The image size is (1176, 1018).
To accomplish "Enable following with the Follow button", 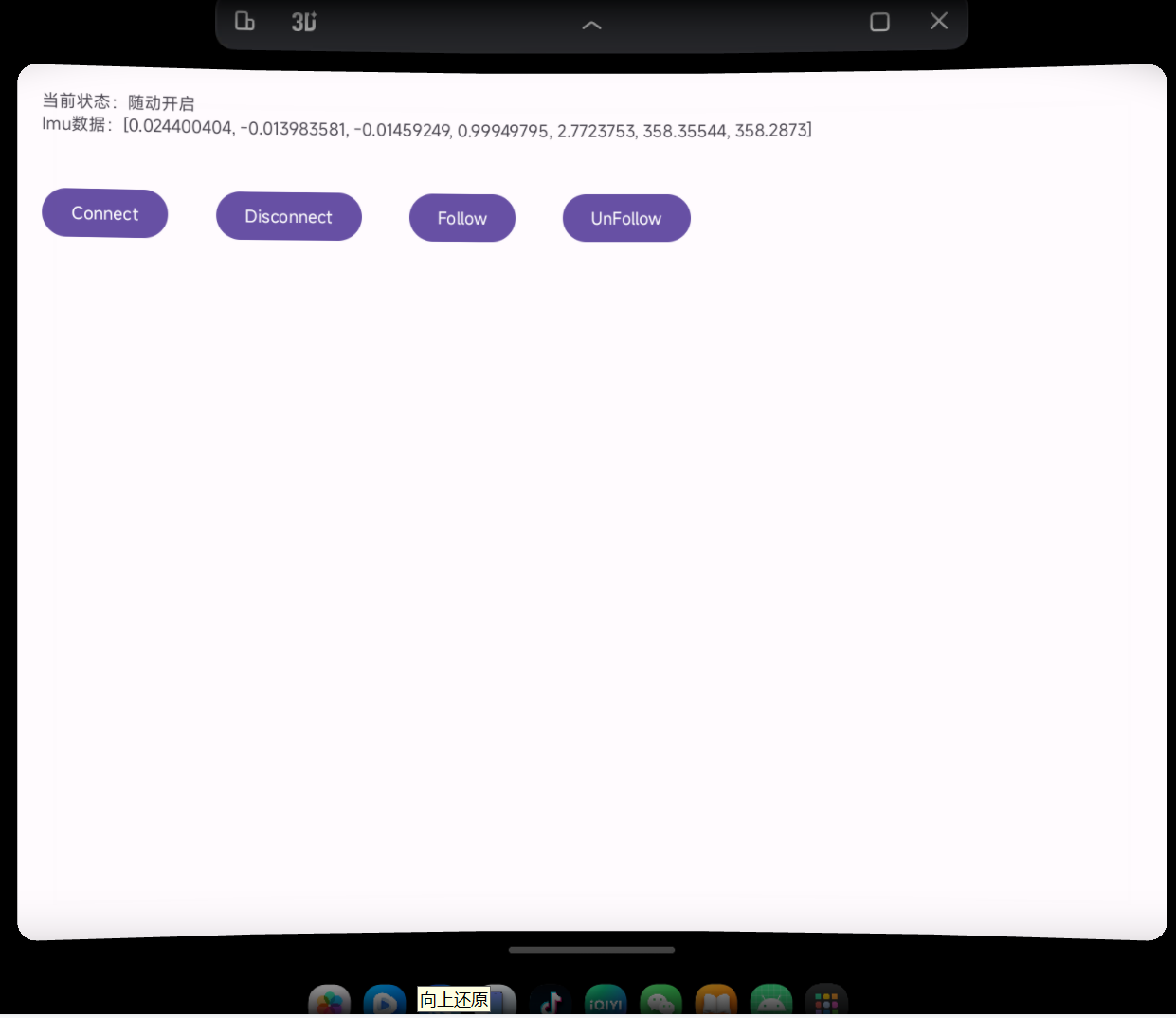I will pyautogui.click(x=461, y=219).
